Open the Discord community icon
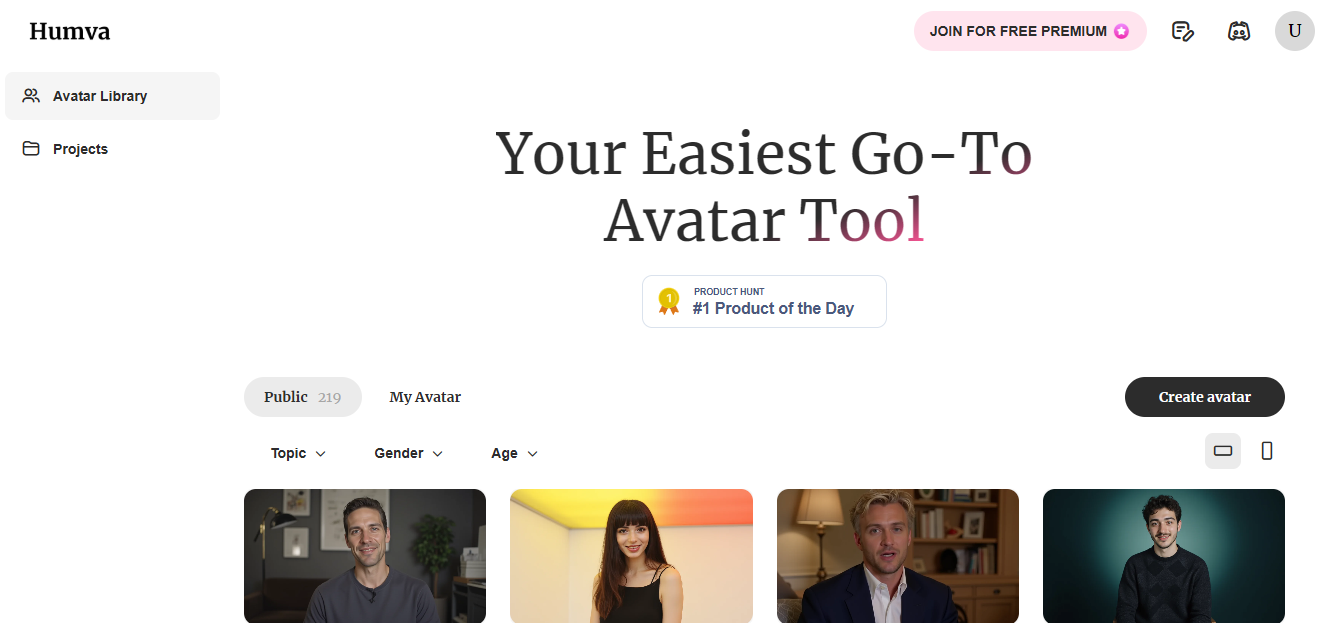The image size is (1328, 623). [x=1239, y=31]
